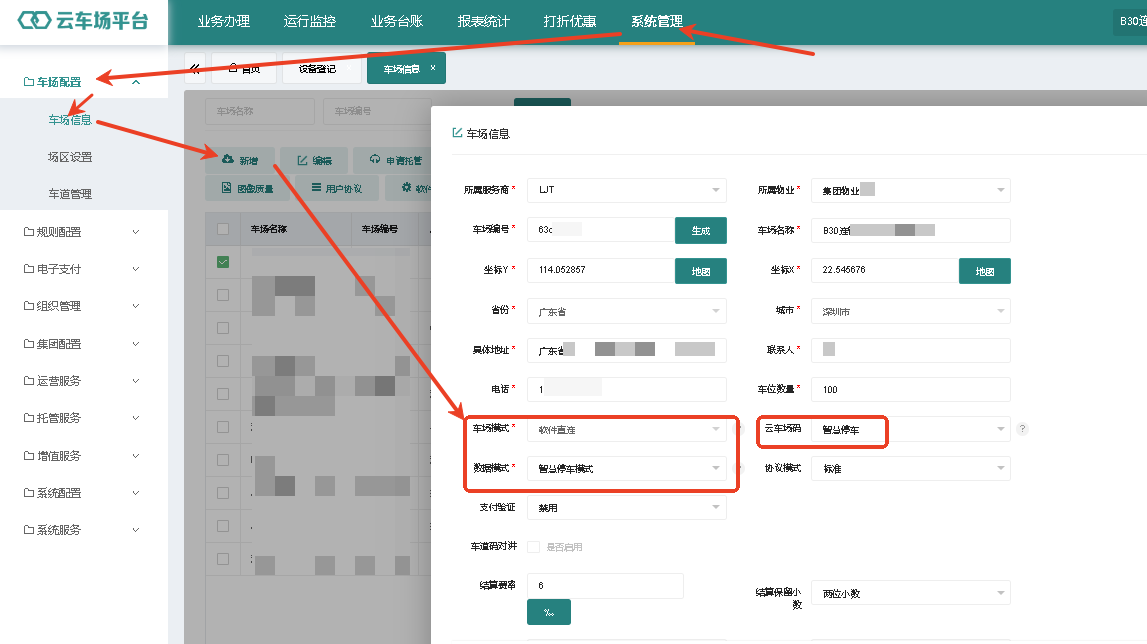Viewport: 1147px width, 644px height.
Task: Open the 数据模式 dropdown
Action: click(627, 468)
